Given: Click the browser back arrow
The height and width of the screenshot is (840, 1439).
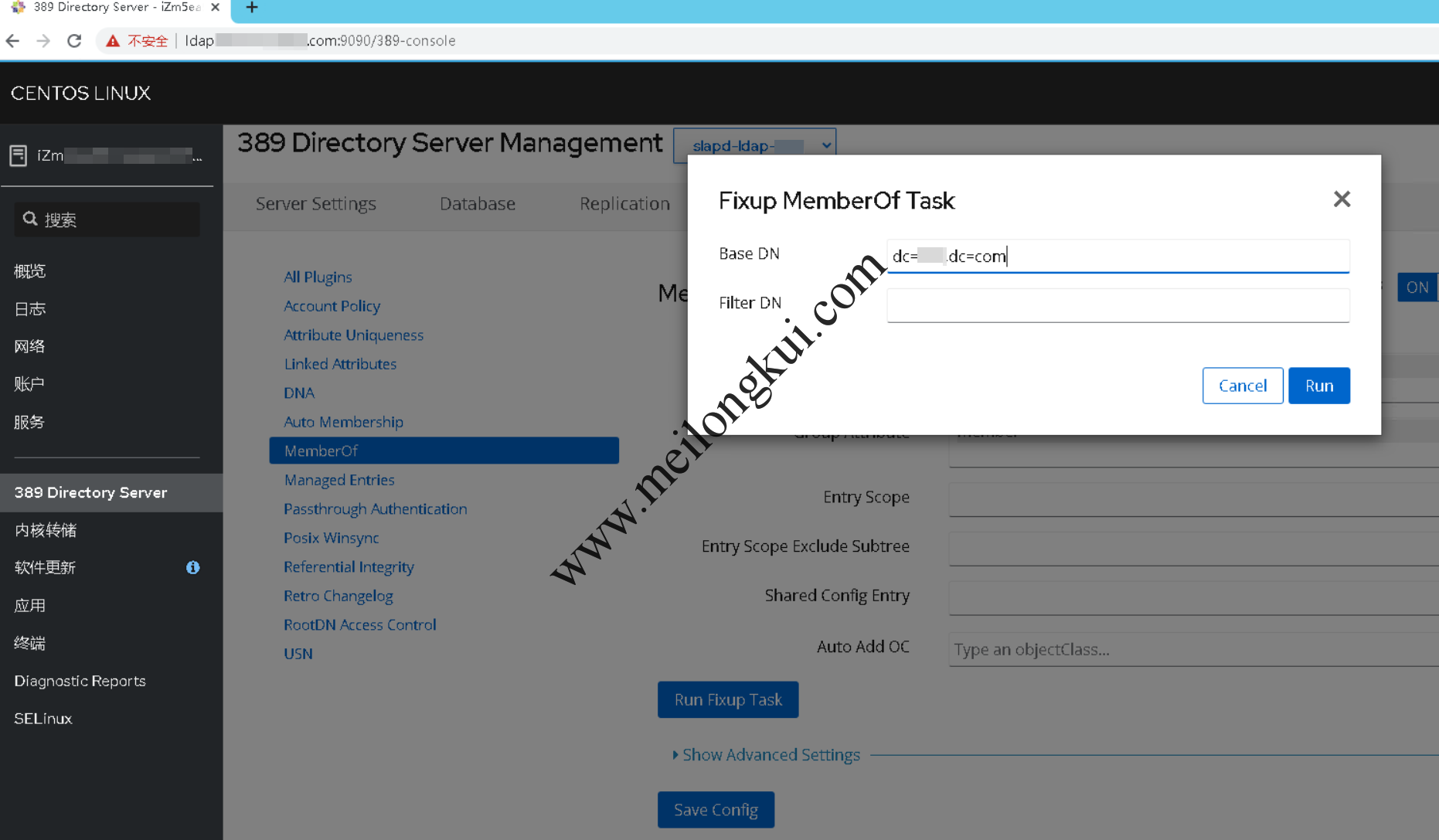Looking at the screenshot, I should (13, 41).
